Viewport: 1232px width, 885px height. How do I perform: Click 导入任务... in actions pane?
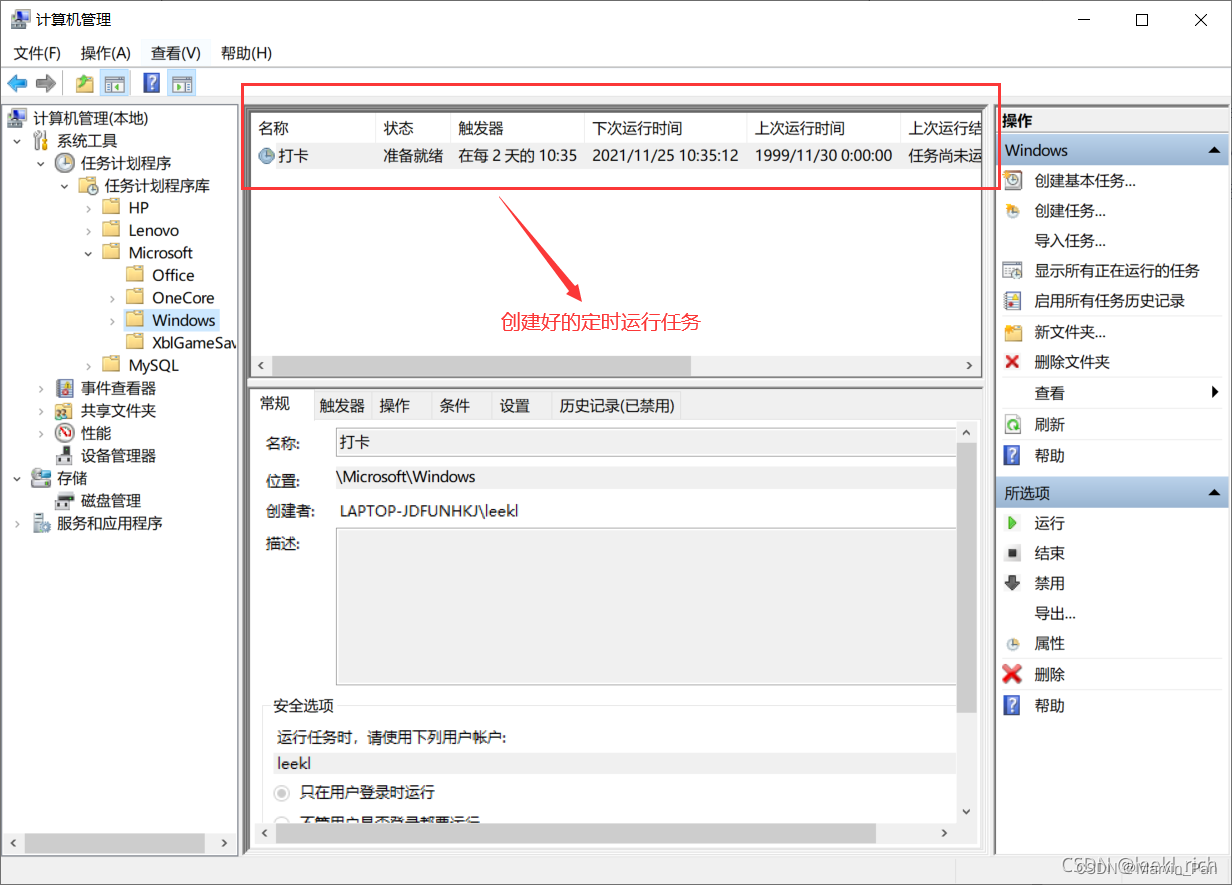[x=1070, y=241]
